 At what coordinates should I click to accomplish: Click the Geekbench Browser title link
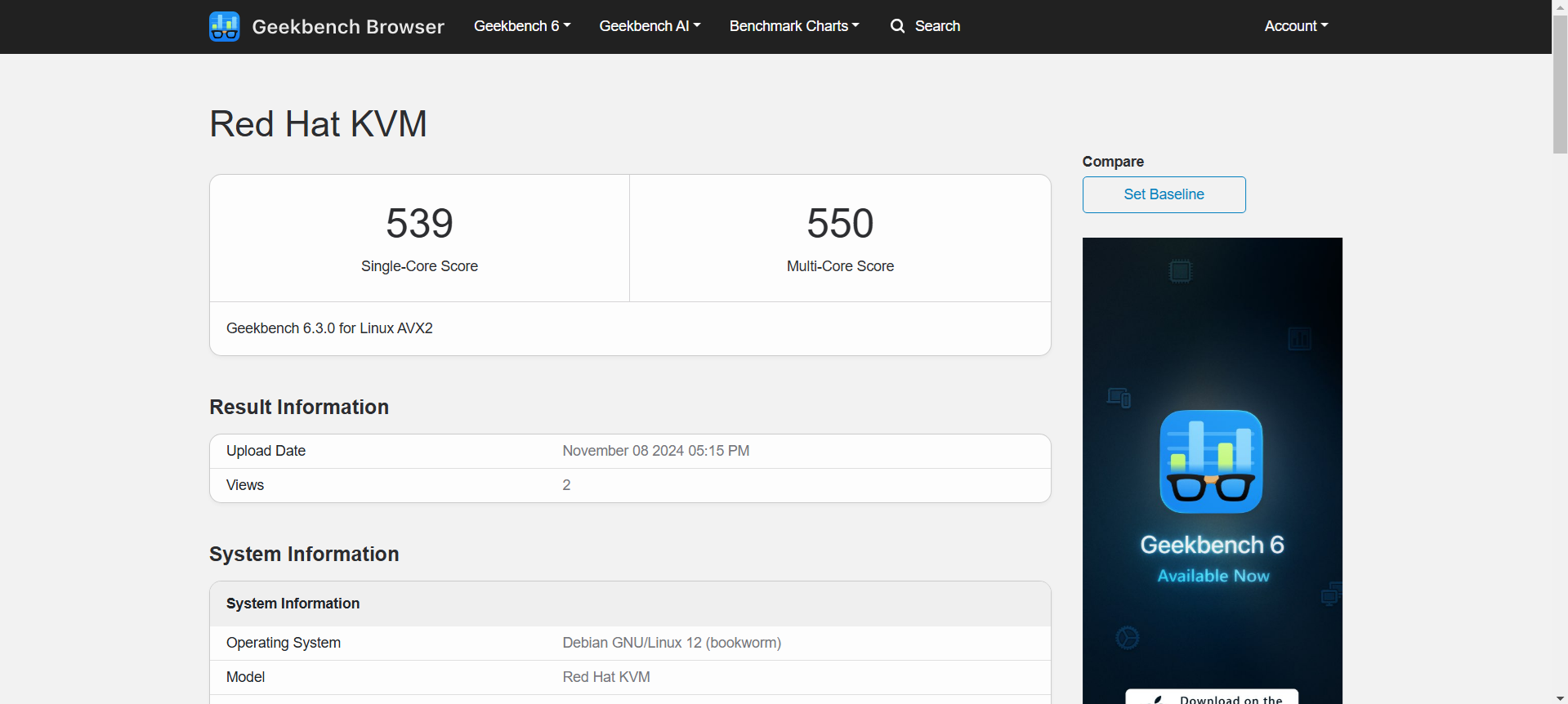pyautogui.click(x=348, y=26)
